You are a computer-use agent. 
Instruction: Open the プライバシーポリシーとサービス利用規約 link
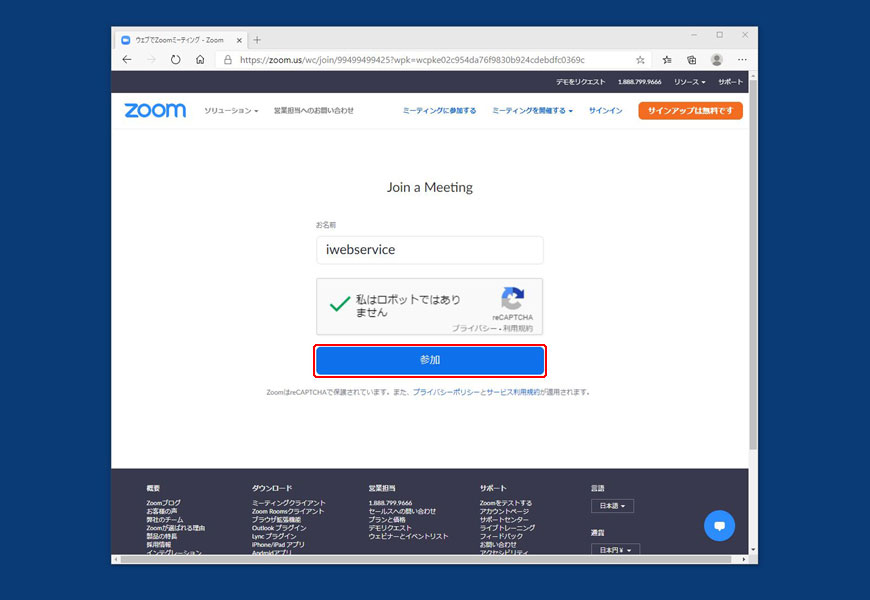[x=476, y=392]
